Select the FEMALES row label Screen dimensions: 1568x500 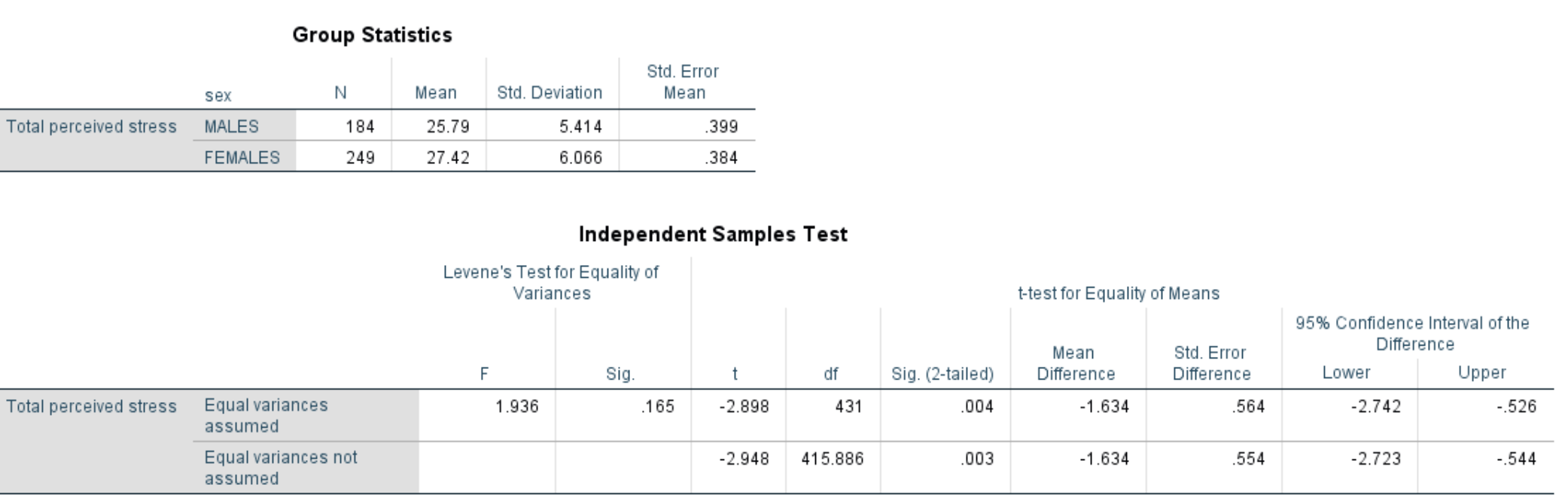[242, 157]
